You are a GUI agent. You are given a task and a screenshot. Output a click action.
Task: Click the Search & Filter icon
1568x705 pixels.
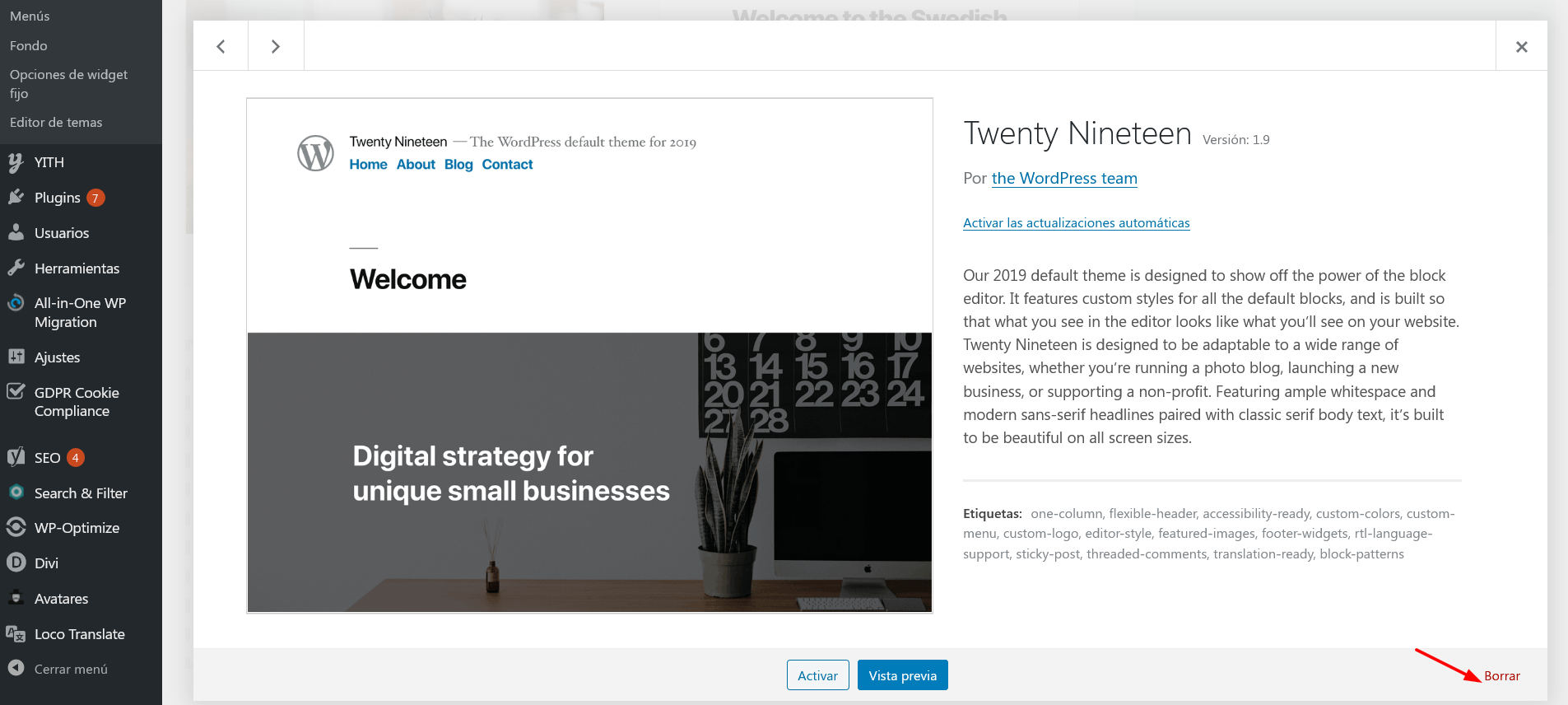click(16, 493)
